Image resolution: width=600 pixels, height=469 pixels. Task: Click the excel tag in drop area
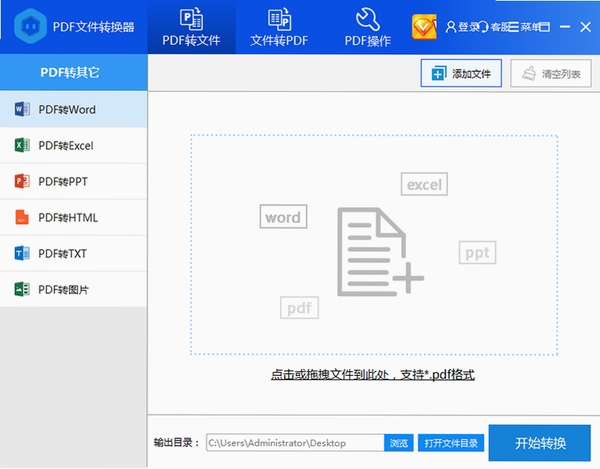424,184
